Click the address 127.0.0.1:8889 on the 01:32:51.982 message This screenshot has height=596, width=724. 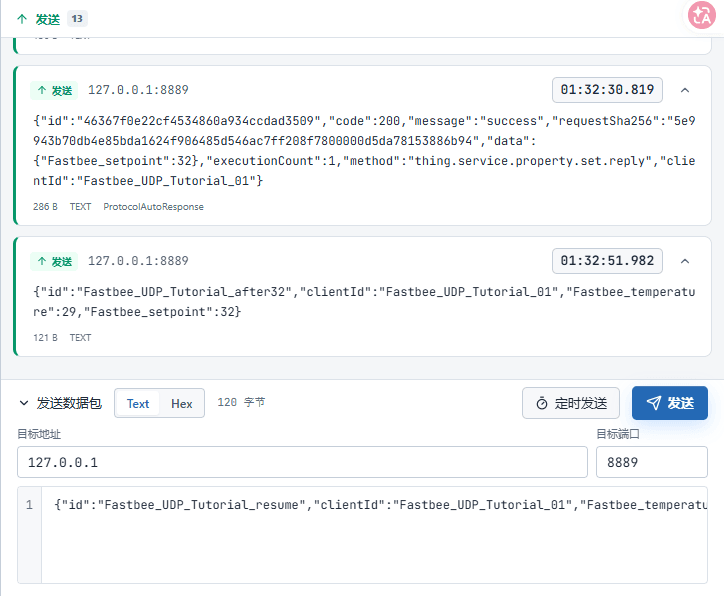point(138,261)
